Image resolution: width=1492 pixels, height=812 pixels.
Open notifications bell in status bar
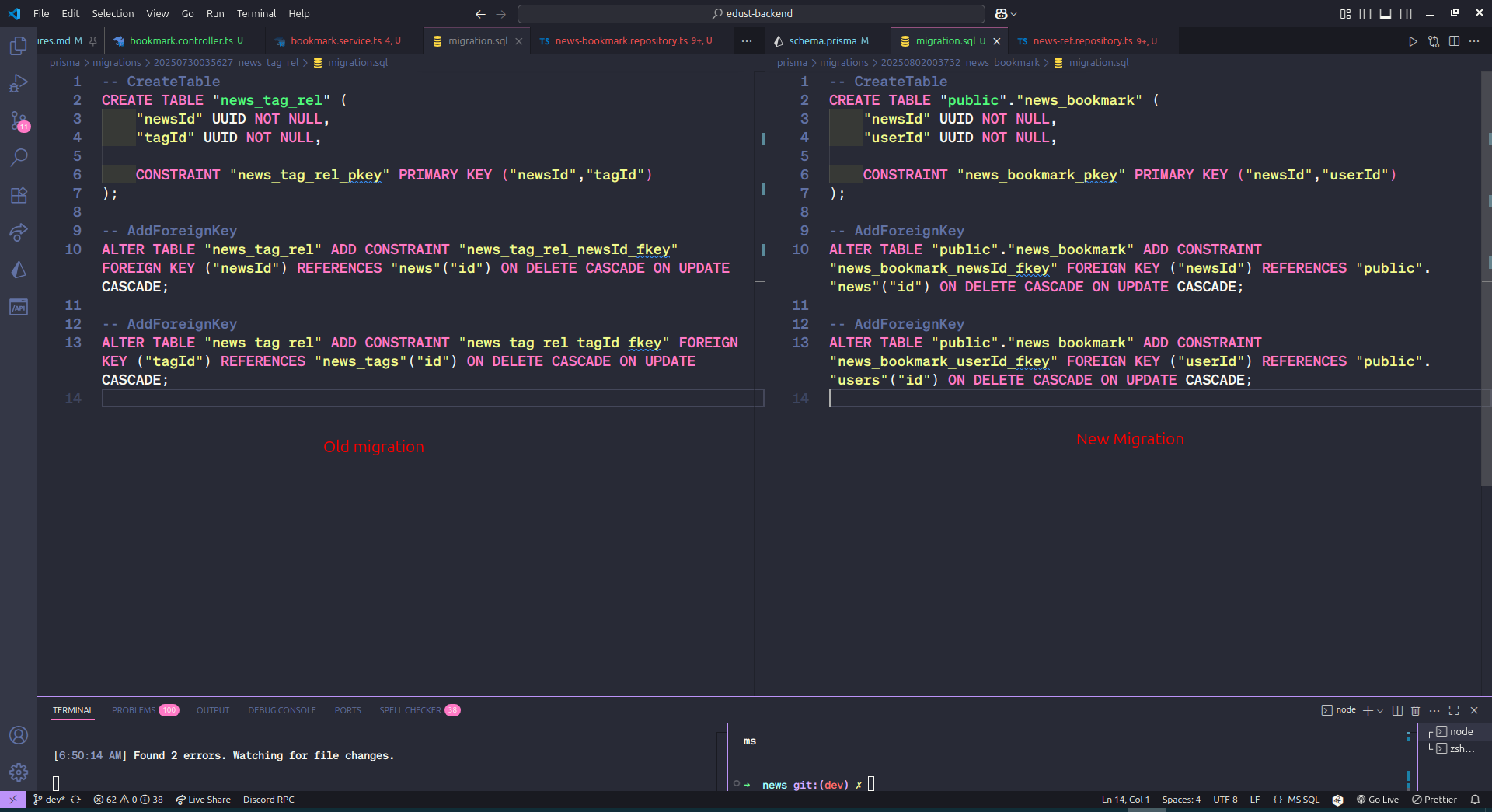click(x=1475, y=800)
